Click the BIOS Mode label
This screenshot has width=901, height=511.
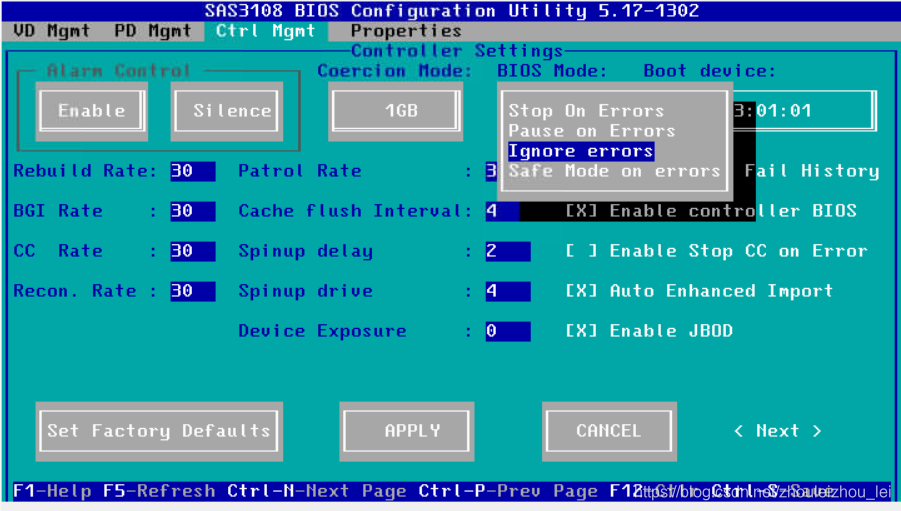point(552,71)
